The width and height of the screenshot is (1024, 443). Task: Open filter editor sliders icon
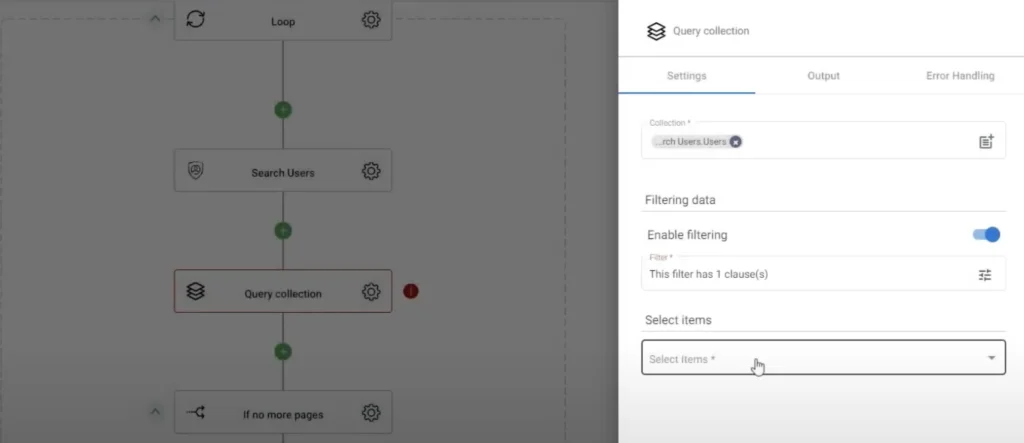coord(985,275)
